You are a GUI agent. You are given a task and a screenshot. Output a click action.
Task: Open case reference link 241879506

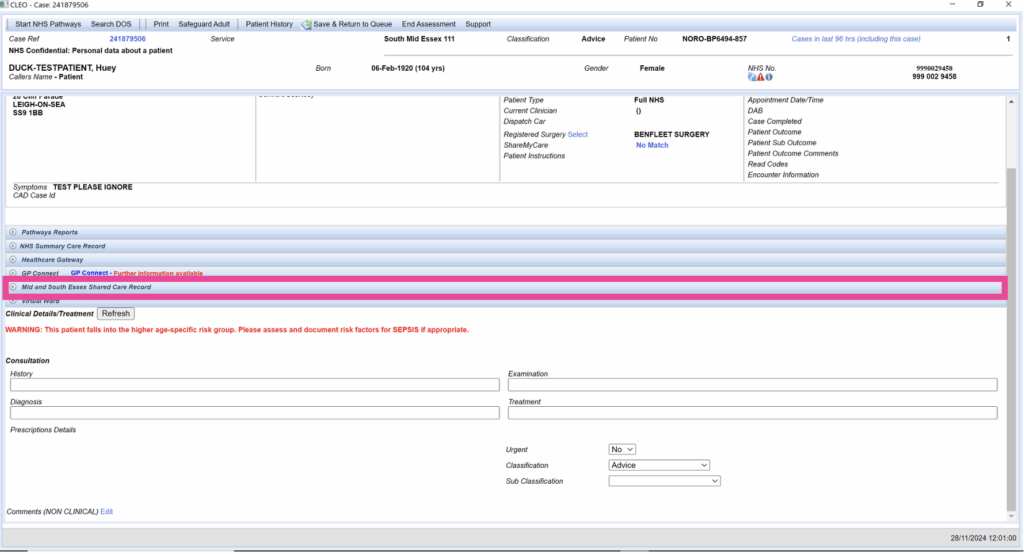pyautogui.click(x=127, y=39)
